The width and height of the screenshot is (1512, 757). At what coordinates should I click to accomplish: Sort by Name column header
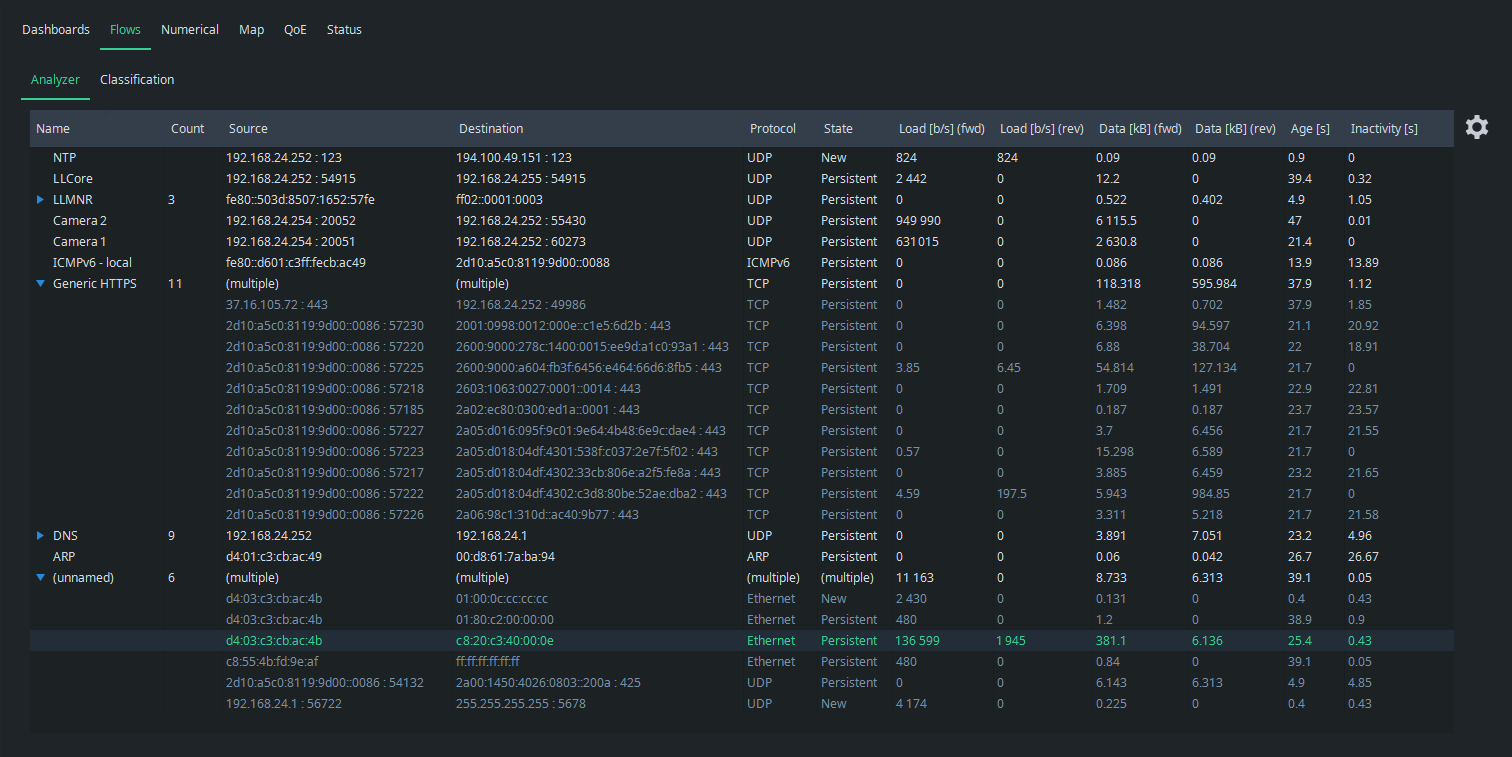[x=53, y=129]
